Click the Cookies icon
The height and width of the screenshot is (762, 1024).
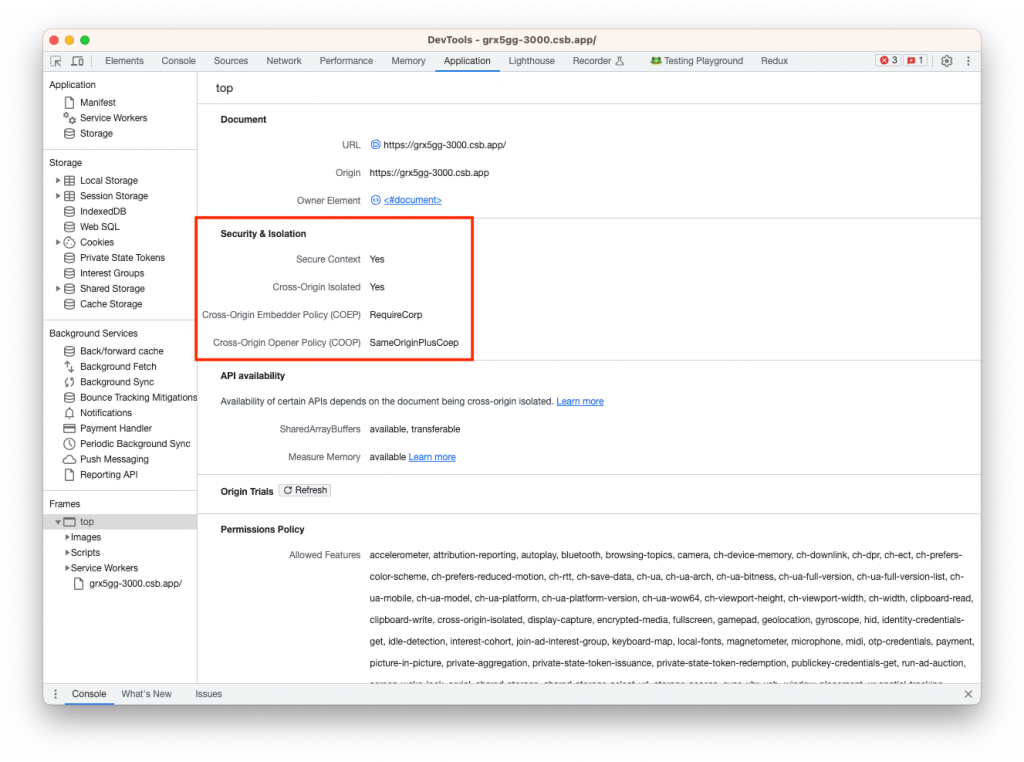point(69,242)
